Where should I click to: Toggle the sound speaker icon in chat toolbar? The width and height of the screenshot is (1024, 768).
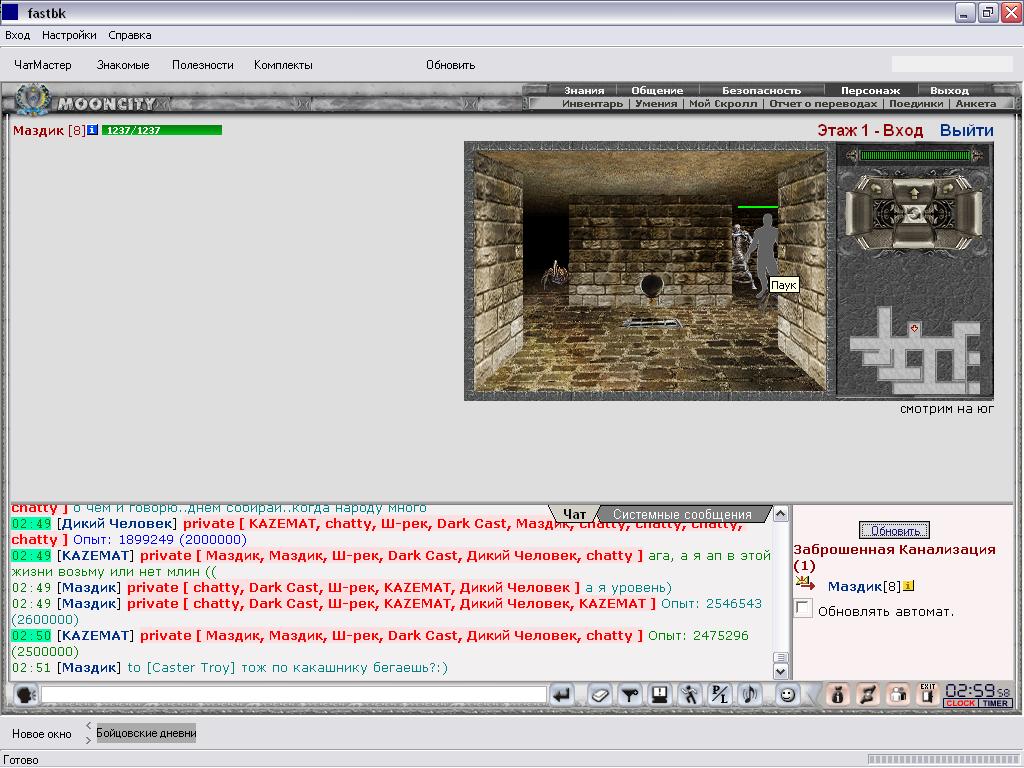pyautogui.click(x=750, y=695)
